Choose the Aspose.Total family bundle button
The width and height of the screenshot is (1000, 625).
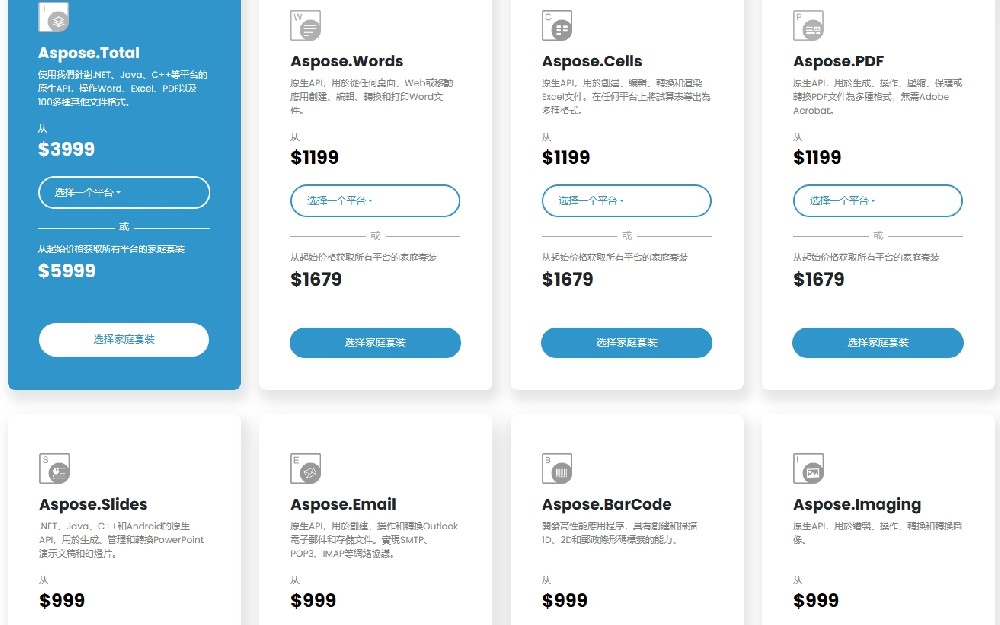124,340
